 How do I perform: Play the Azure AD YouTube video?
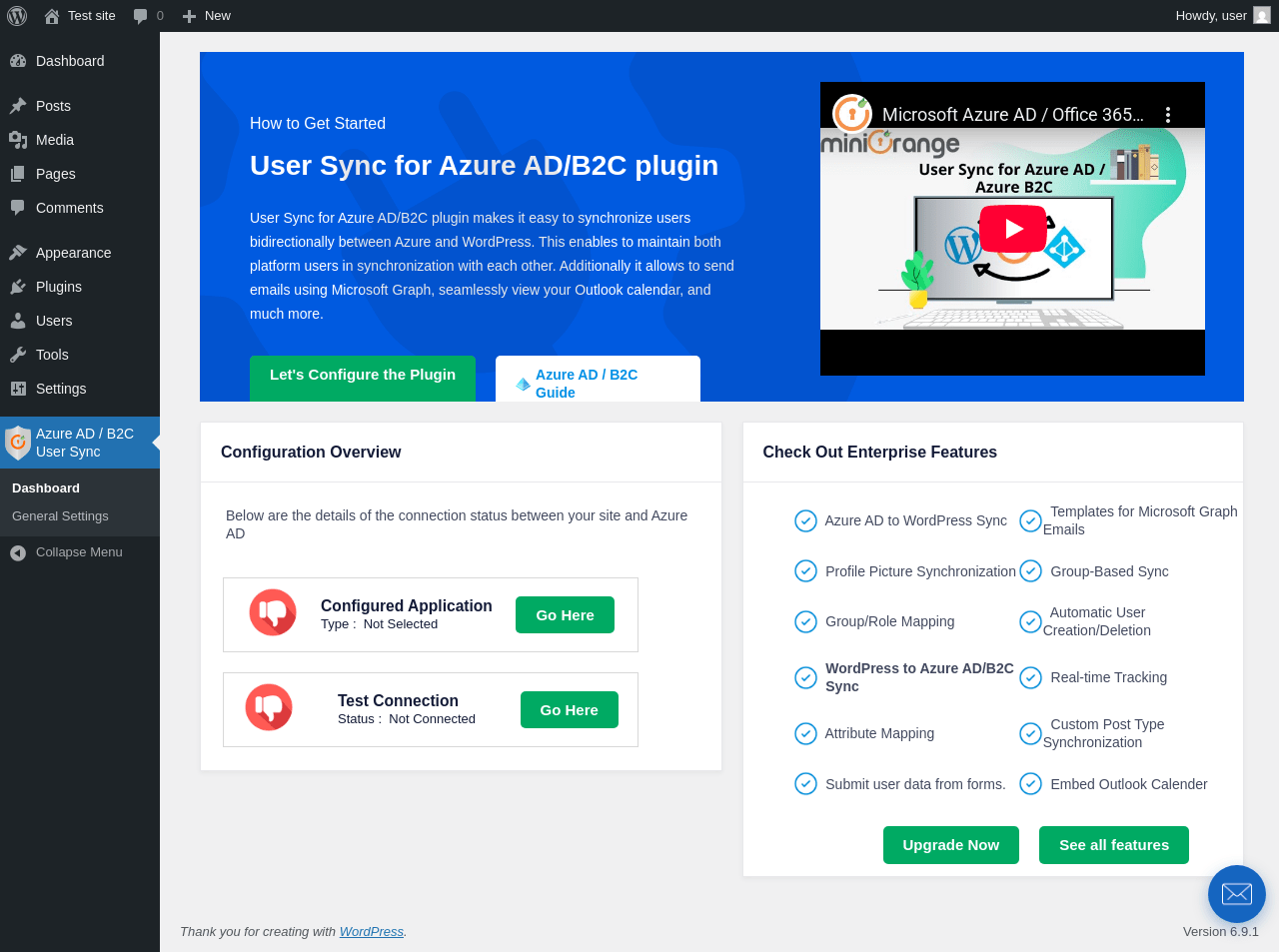pos(1012,229)
